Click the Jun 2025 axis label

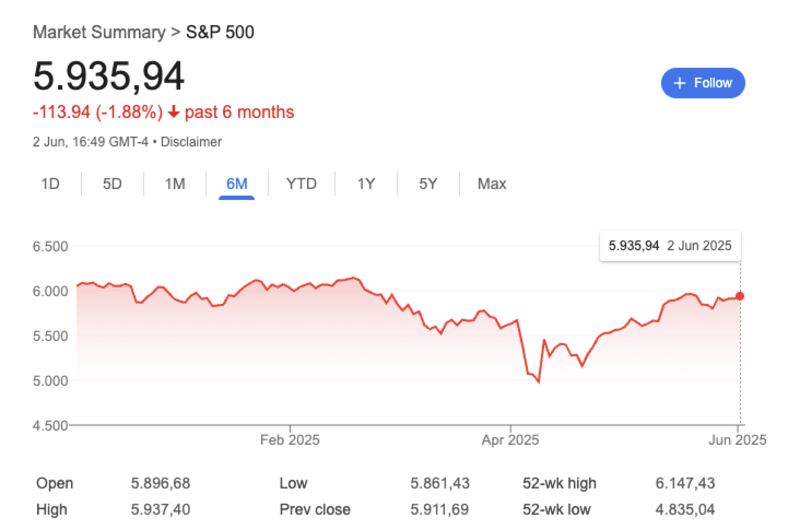click(x=737, y=438)
